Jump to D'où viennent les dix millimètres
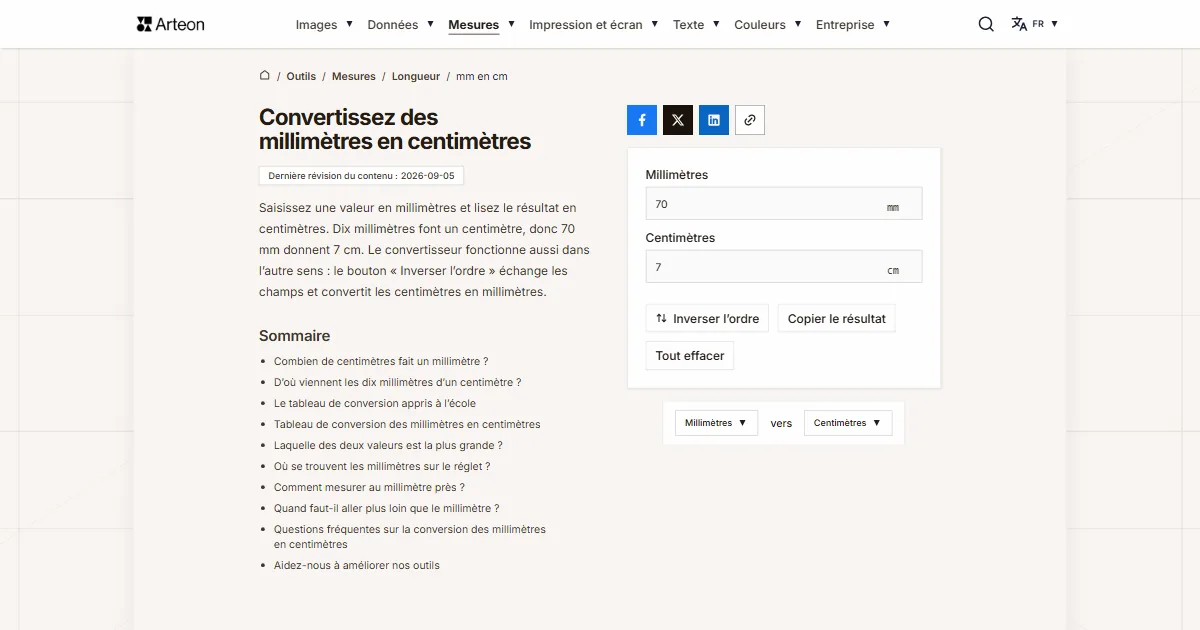The image size is (1200, 630). pos(397,382)
